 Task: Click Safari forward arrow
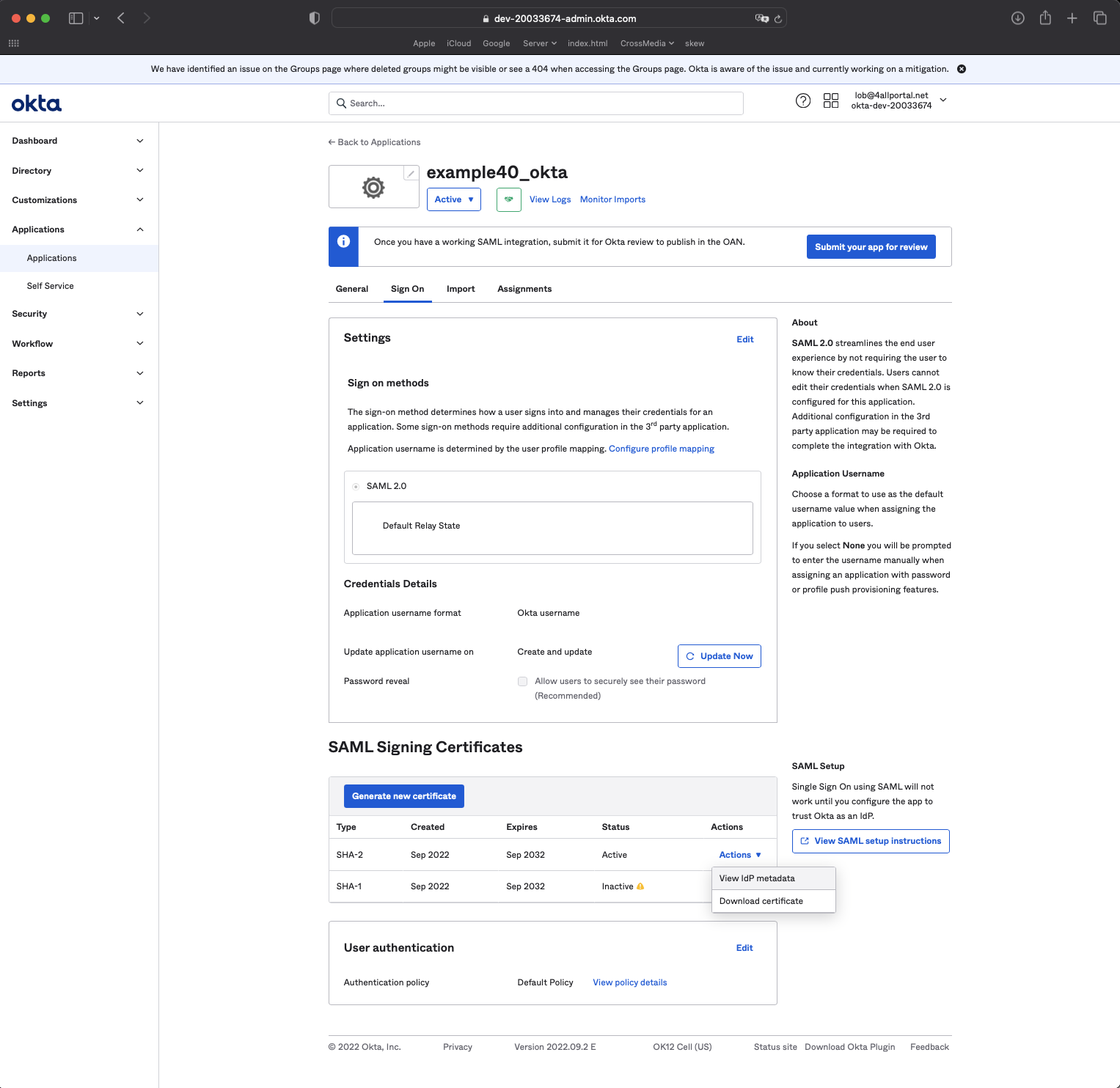coord(147,18)
